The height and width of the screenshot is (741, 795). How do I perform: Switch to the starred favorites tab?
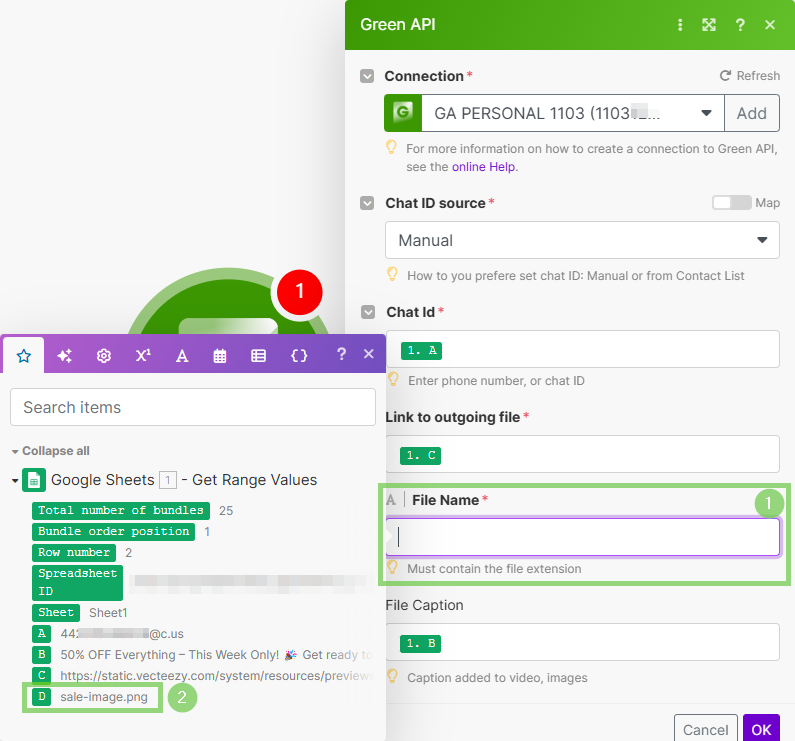(x=24, y=355)
